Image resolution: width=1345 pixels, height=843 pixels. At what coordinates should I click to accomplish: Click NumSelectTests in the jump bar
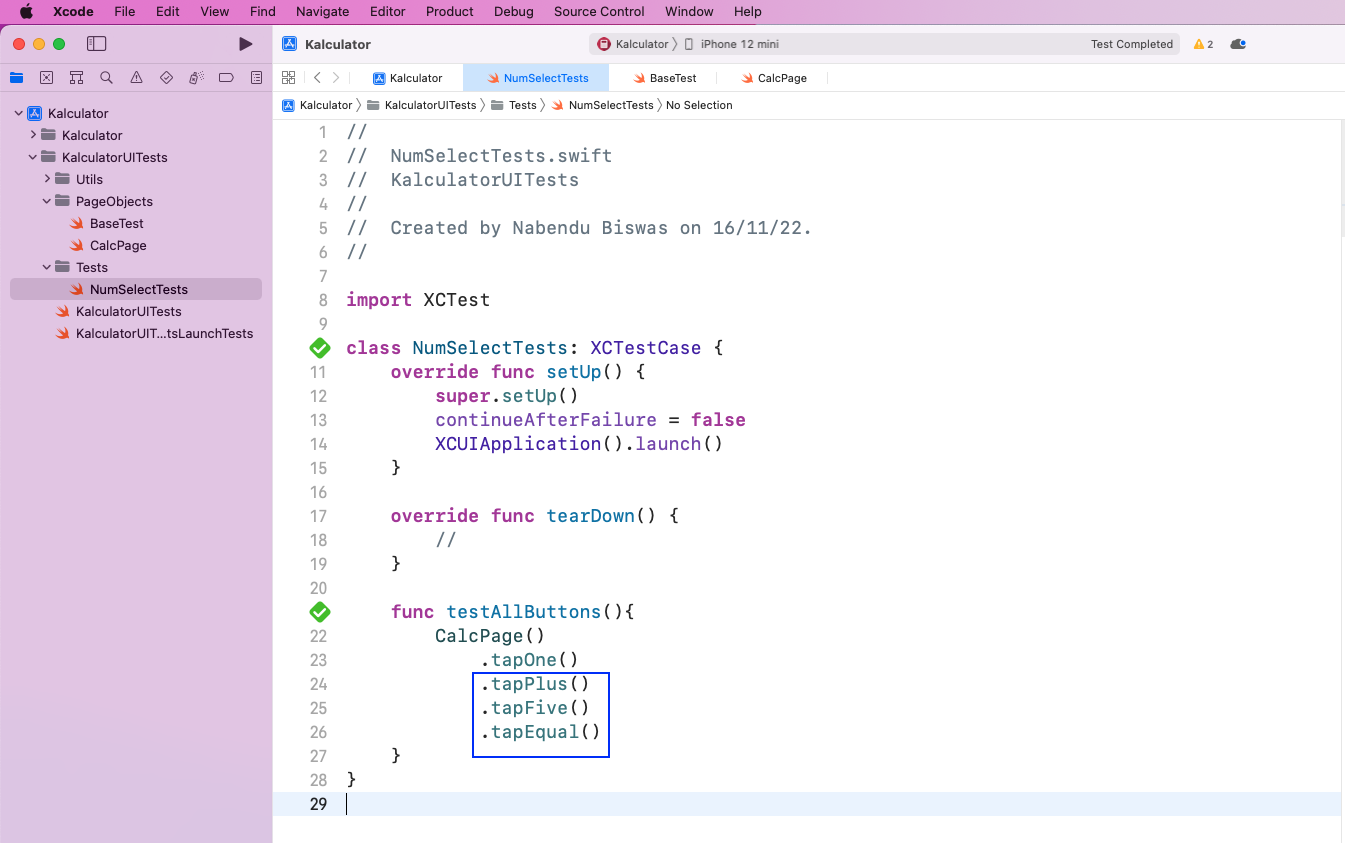pos(602,105)
